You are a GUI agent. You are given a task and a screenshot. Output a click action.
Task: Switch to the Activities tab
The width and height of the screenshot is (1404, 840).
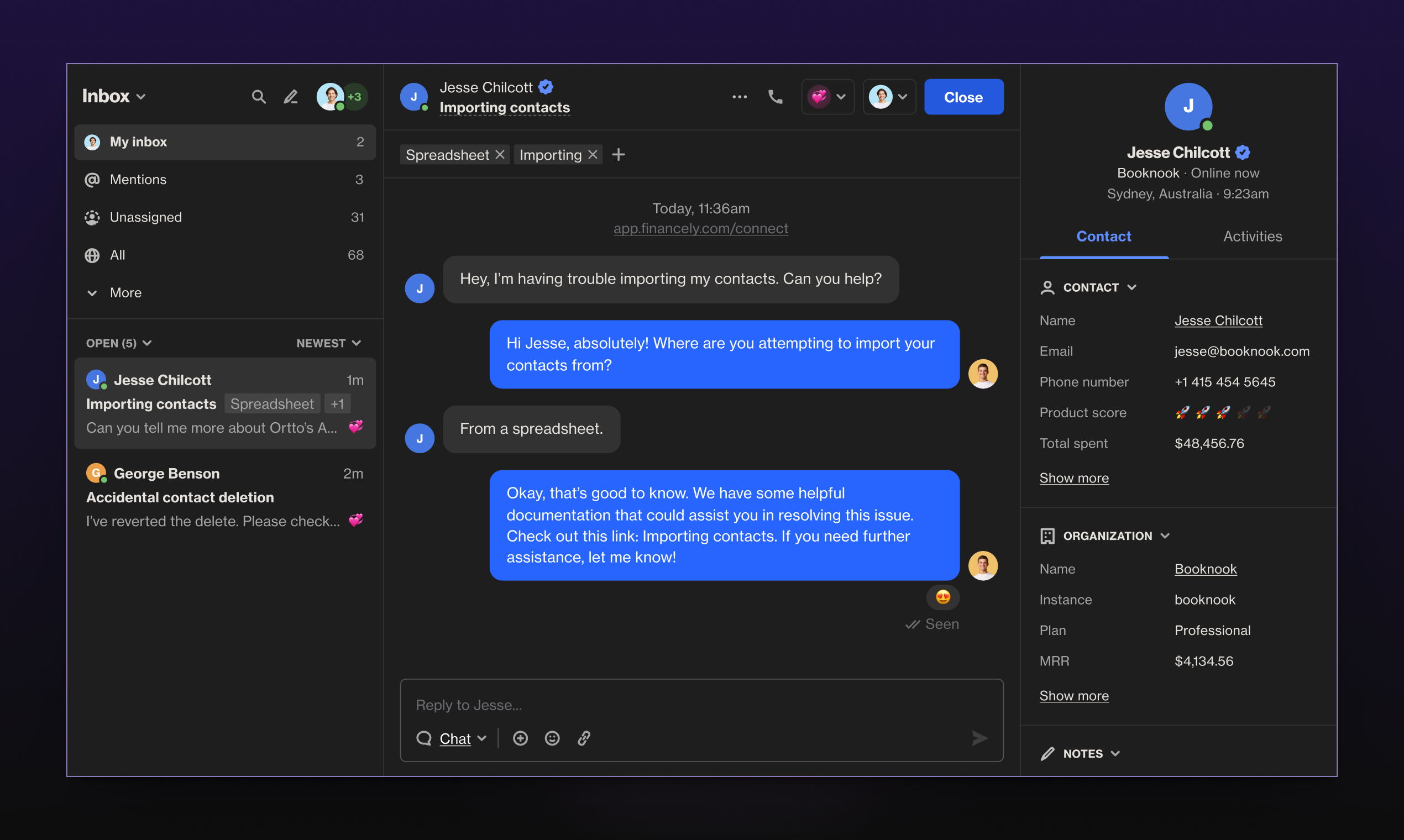coord(1253,236)
